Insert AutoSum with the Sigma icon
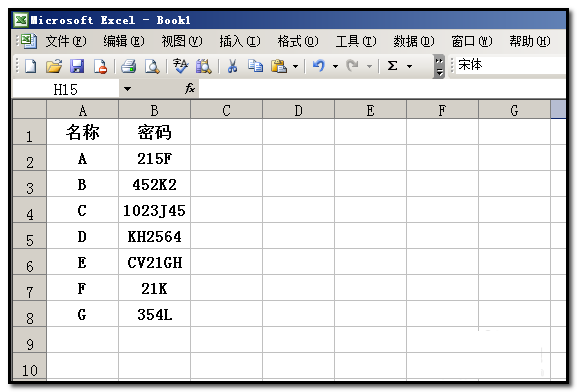This screenshot has width=577, height=392. [393, 66]
